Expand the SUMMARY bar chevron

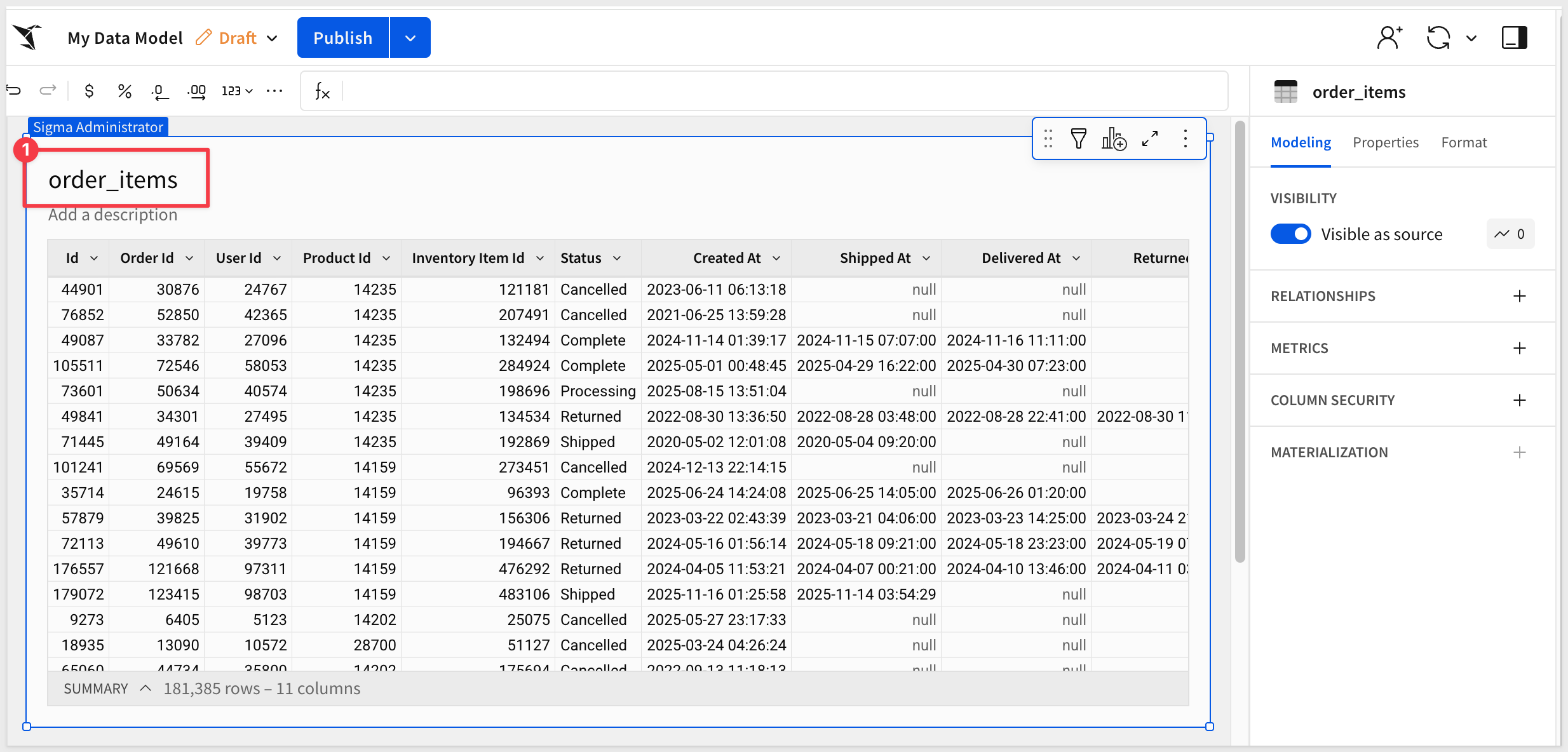coord(145,688)
